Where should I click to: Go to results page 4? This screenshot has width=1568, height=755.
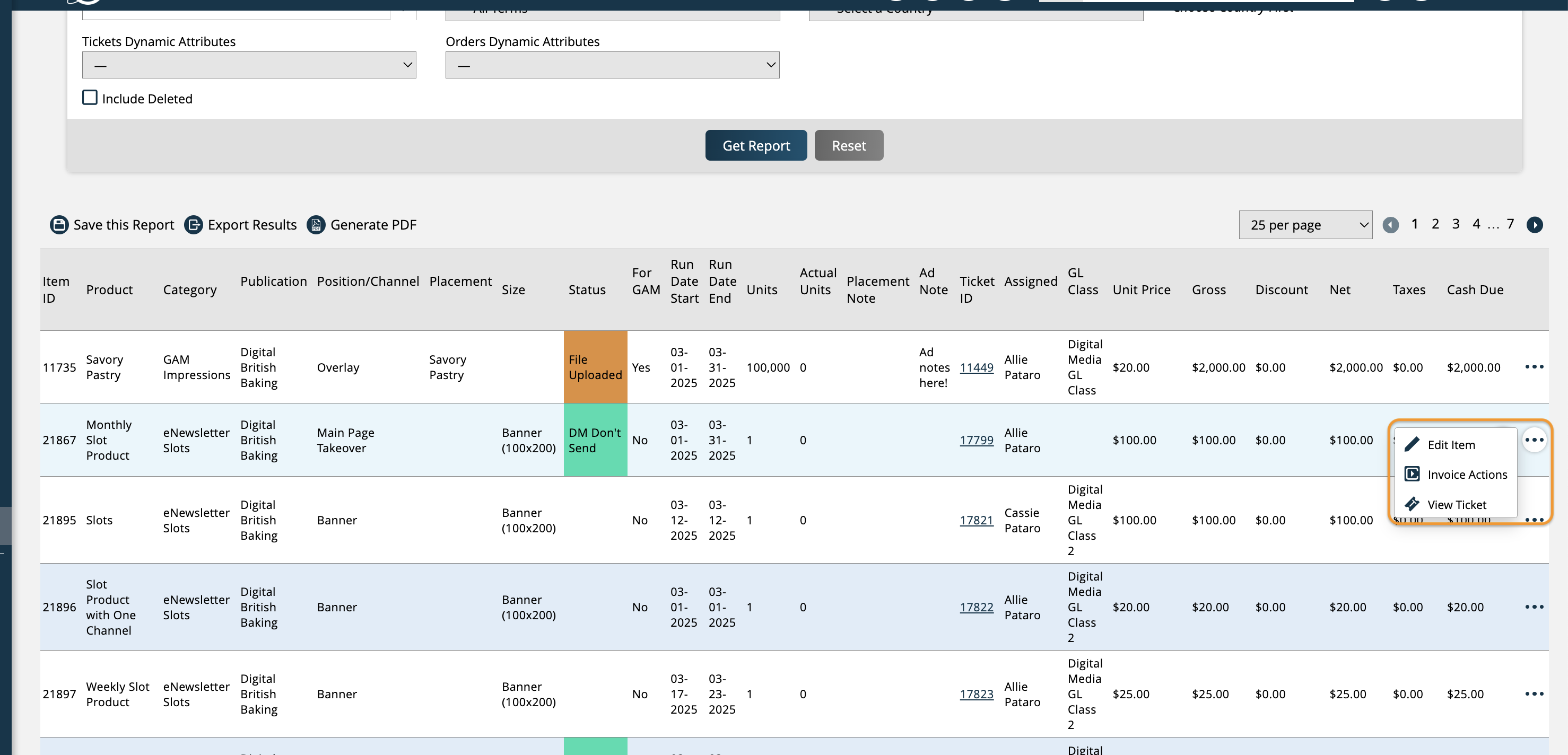point(1476,224)
